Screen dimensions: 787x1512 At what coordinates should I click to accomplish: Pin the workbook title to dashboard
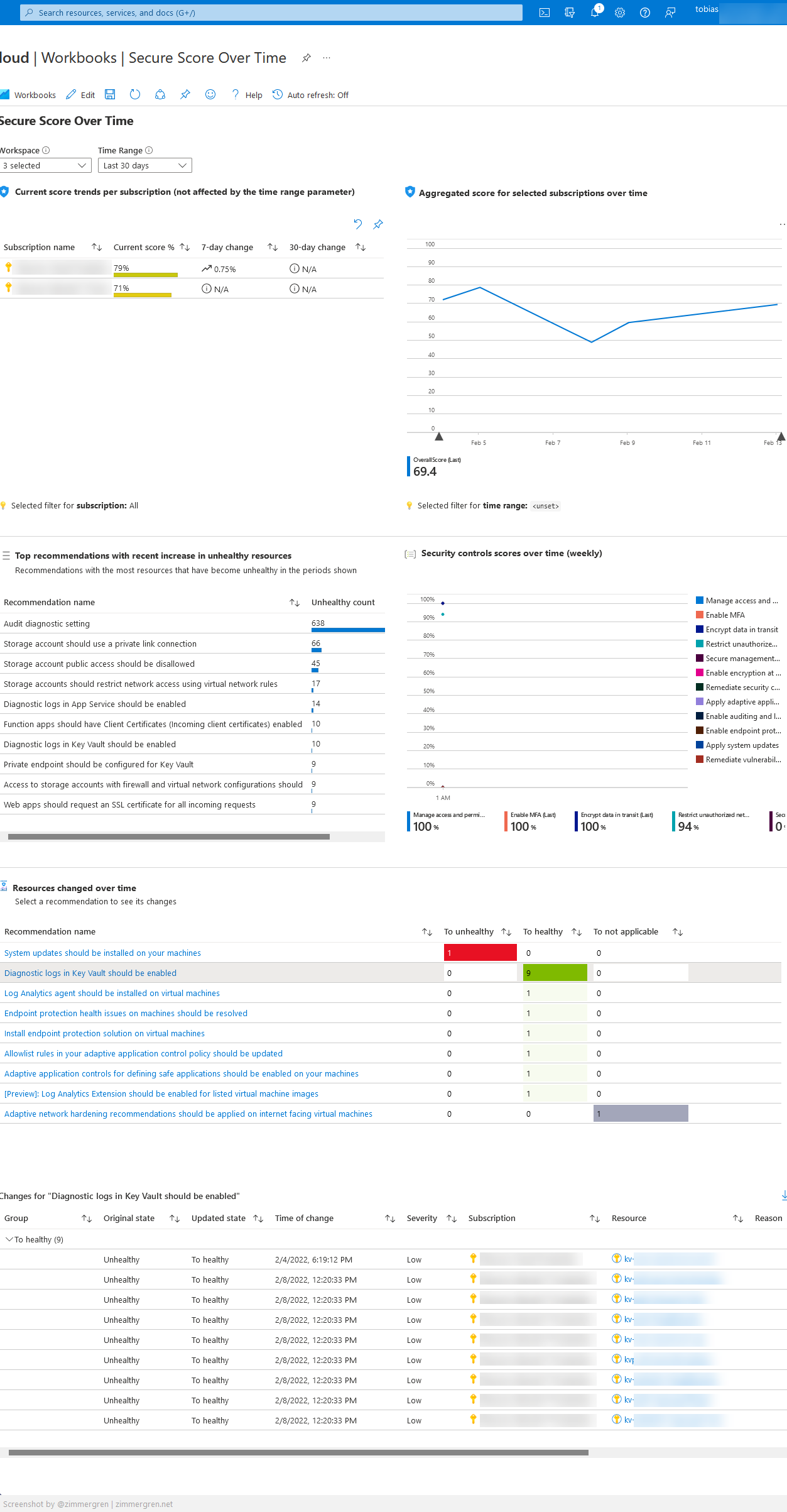click(x=307, y=58)
